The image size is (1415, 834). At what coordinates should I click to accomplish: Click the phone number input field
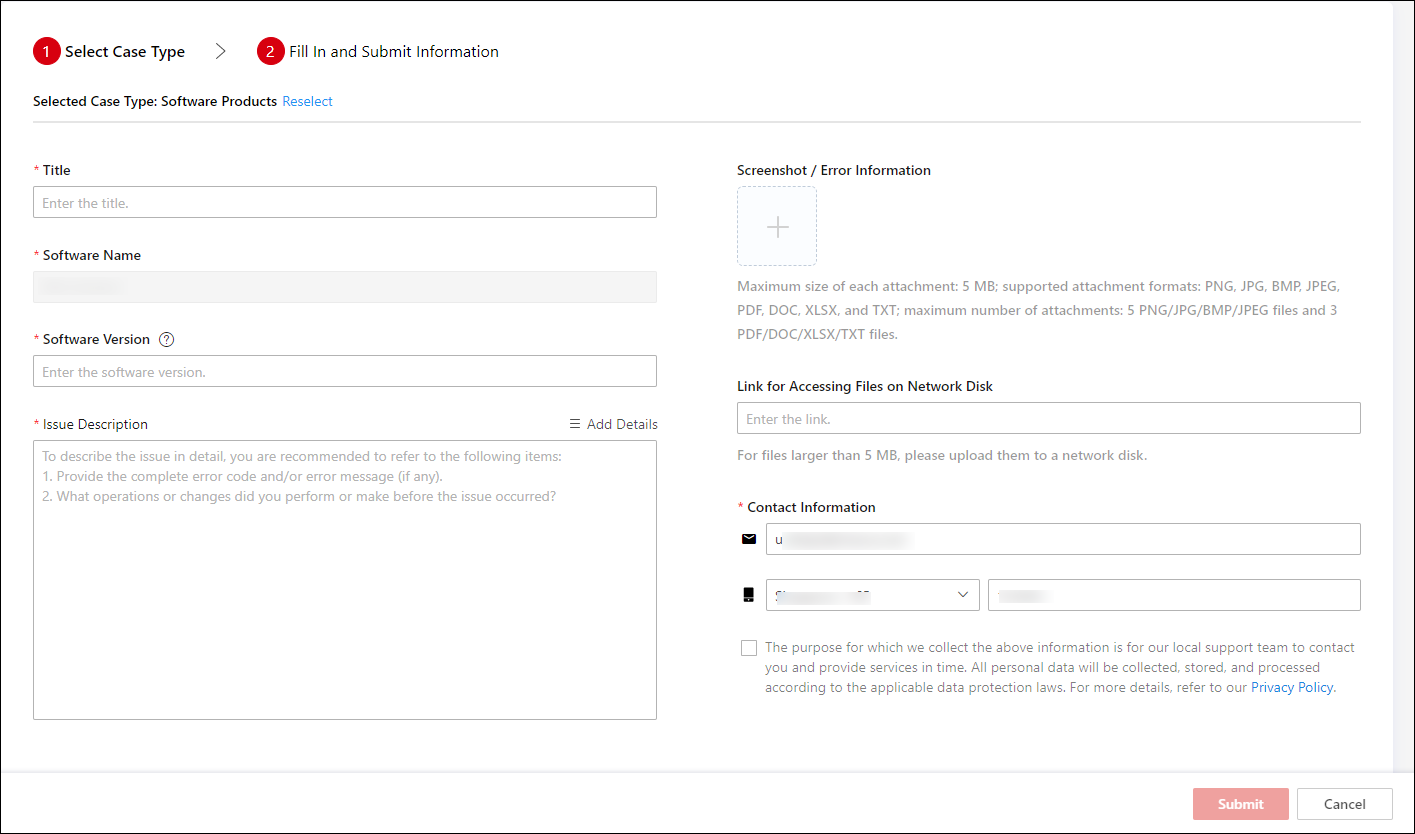1174,595
